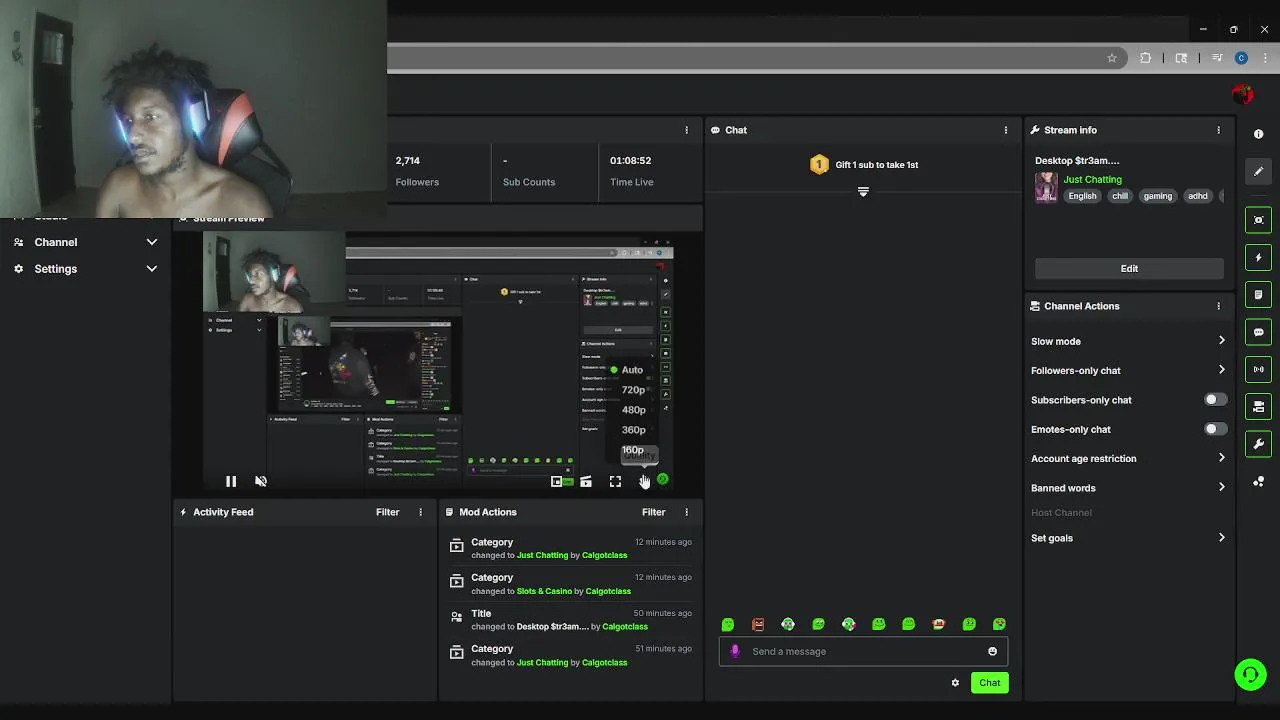
Task: Collapse the pinned gift sub banner
Action: (x=863, y=192)
